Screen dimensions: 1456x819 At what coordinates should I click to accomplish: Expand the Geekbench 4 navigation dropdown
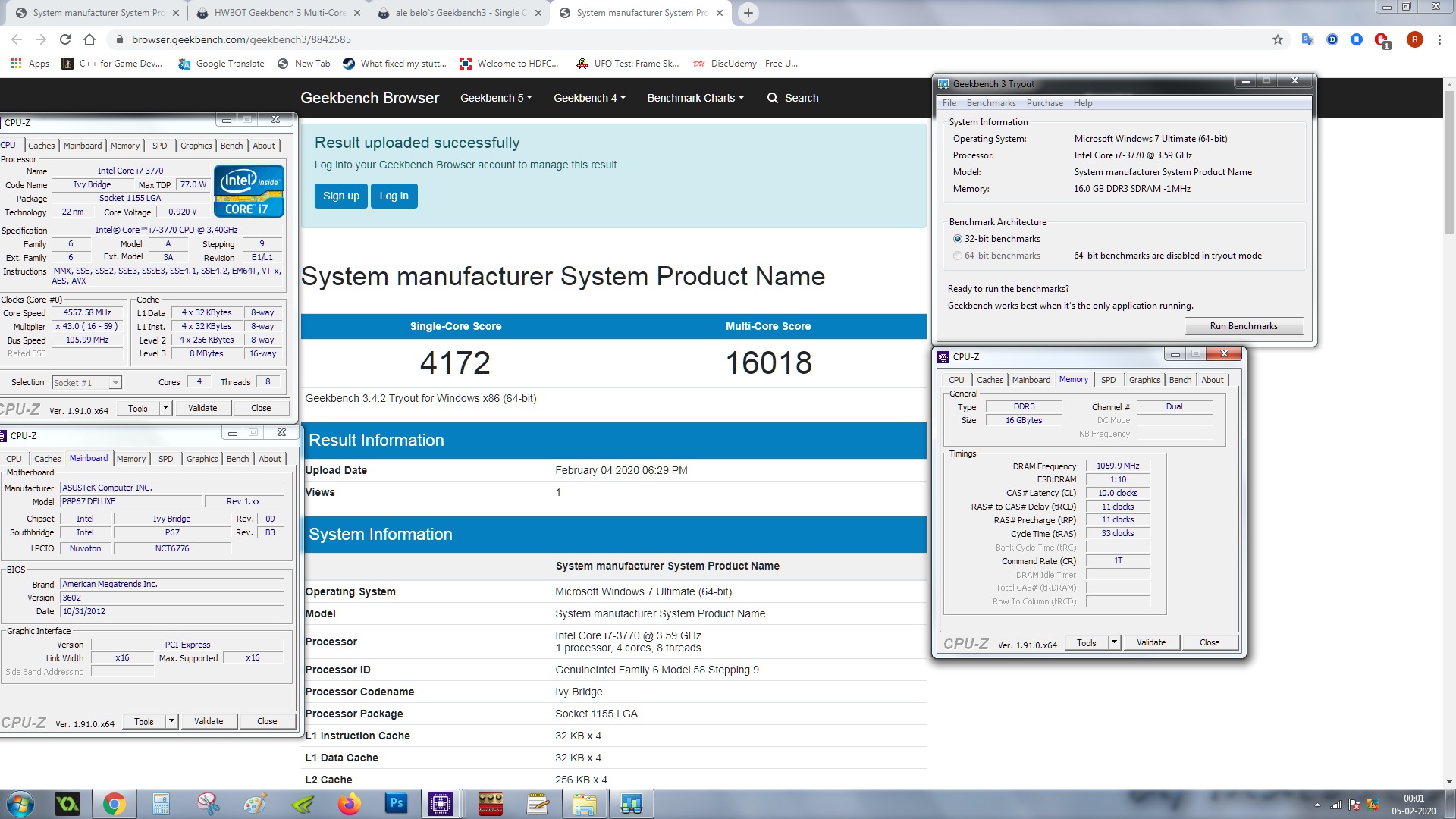(589, 98)
